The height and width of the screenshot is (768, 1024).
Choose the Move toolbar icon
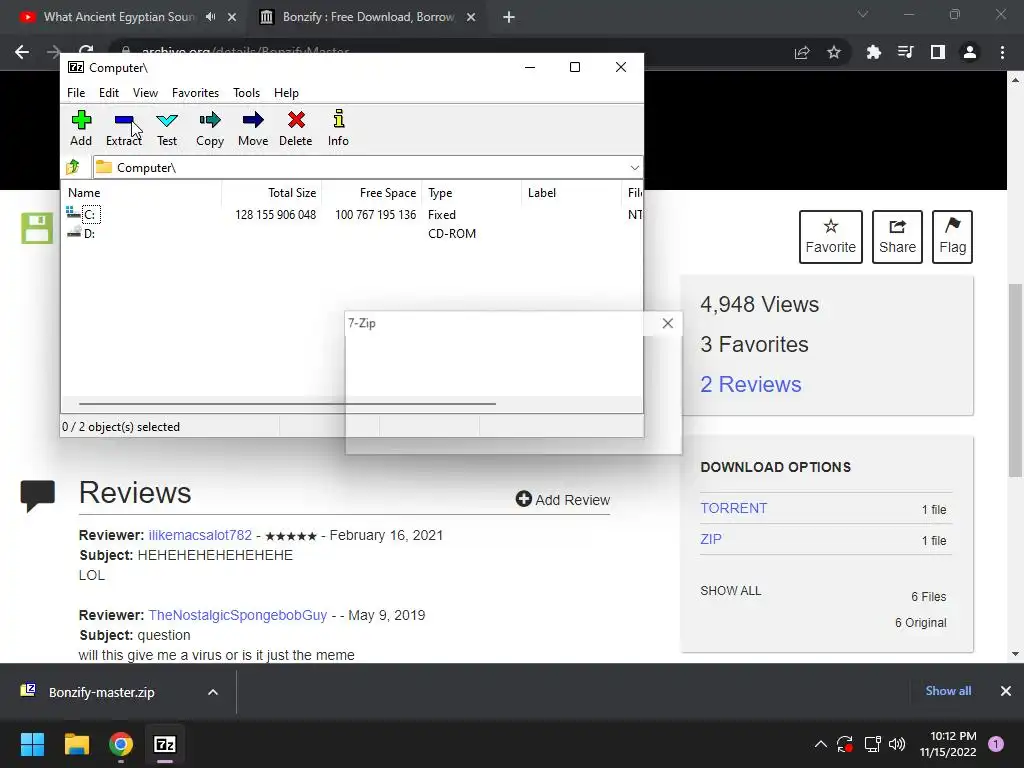tap(253, 128)
